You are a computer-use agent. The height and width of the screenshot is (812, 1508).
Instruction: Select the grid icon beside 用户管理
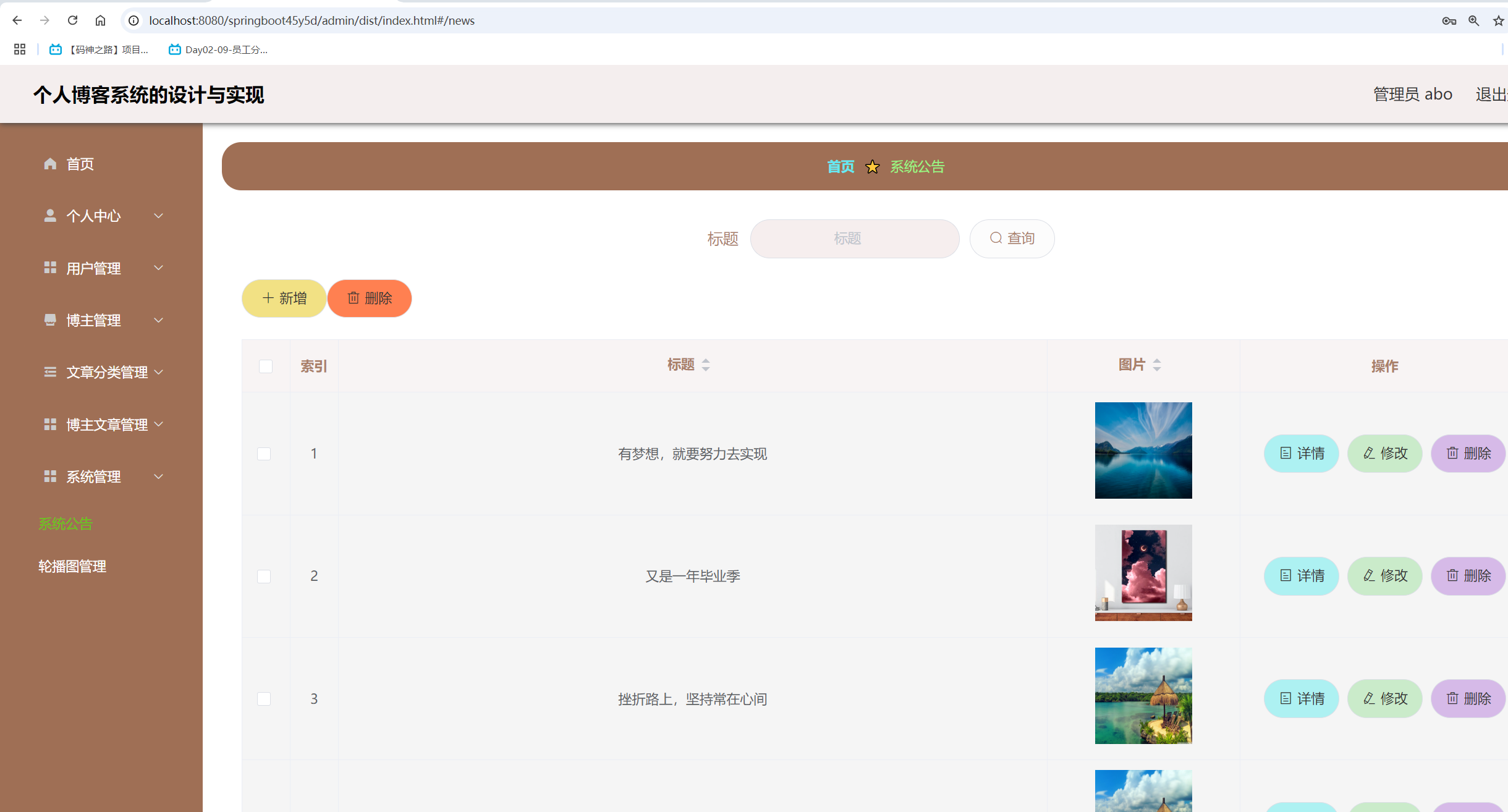[50, 268]
